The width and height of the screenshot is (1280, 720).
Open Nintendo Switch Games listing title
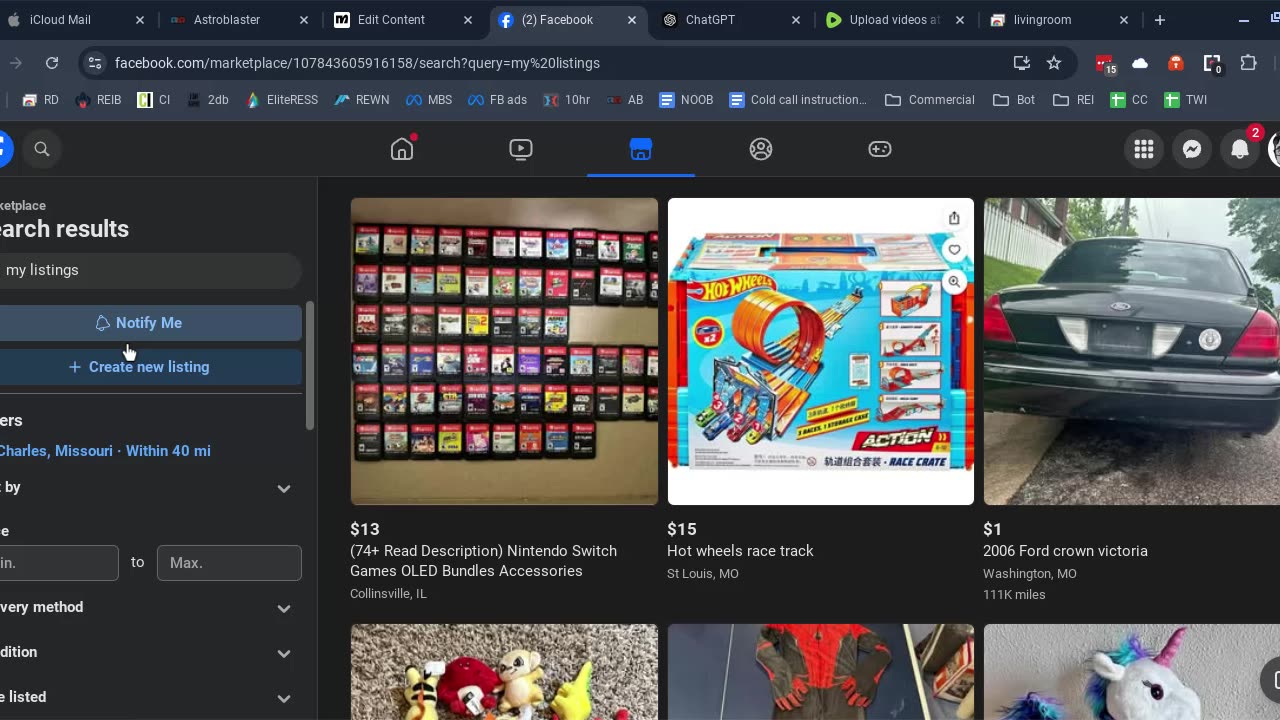[x=483, y=561]
